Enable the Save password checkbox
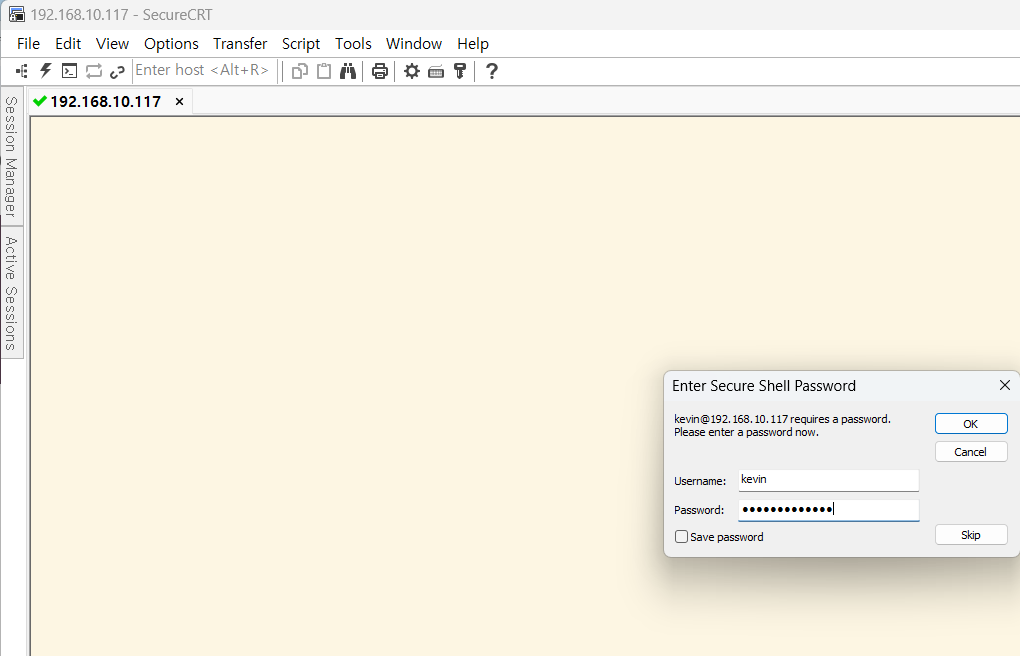This screenshot has height=656, width=1020. click(x=681, y=537)
